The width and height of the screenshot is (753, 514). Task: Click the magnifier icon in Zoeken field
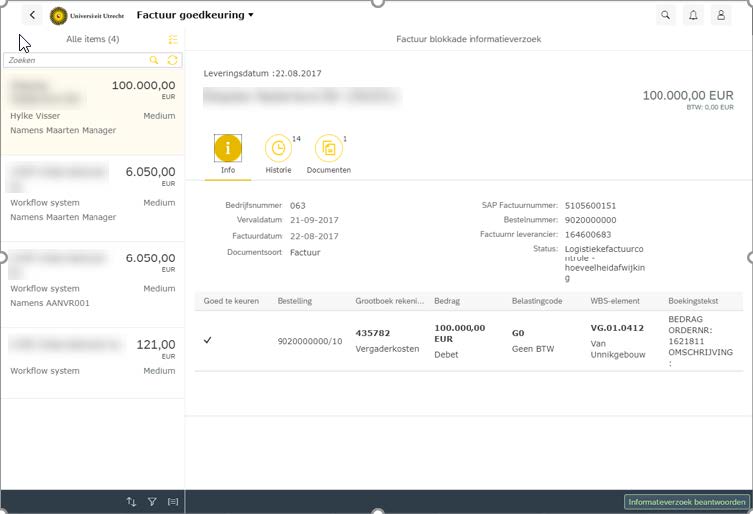(x=154, y=60)
